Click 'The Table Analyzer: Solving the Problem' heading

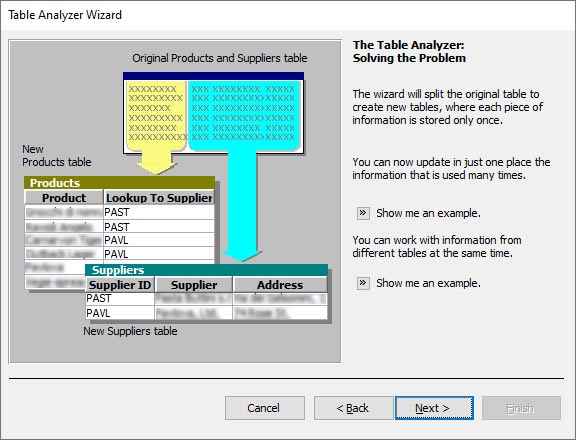pyautogui.click(x=409, y=51)
